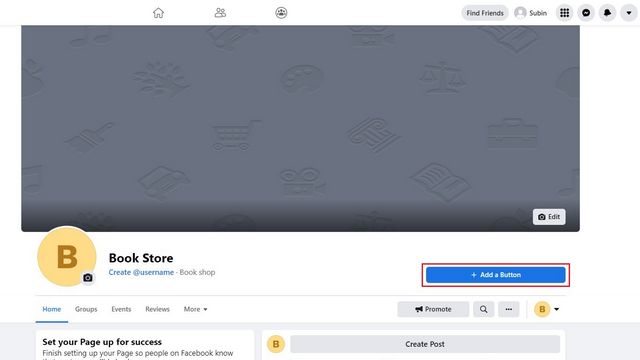Click the Find Friends button
The height and width of the screenshot is (360, 640).
tap(485, 13)
